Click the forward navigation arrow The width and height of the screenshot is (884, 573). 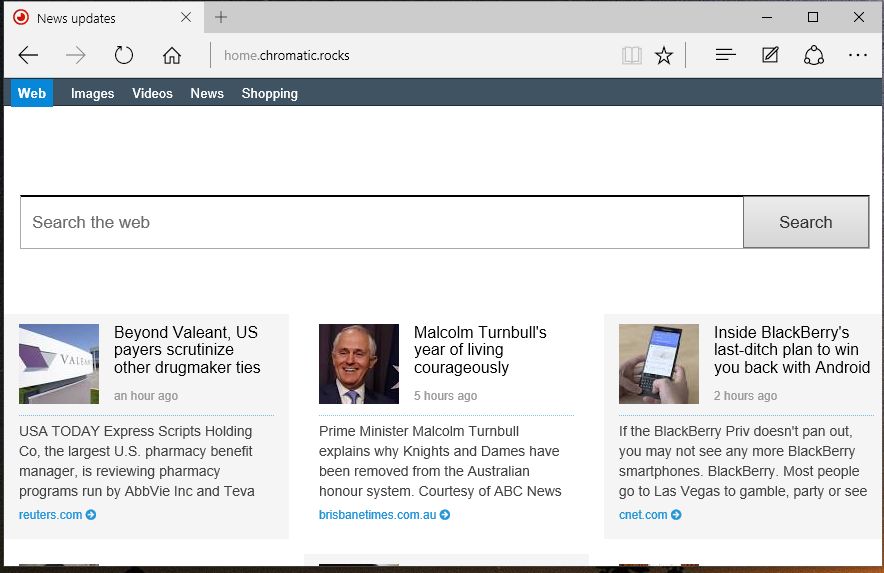pos(76,55)
